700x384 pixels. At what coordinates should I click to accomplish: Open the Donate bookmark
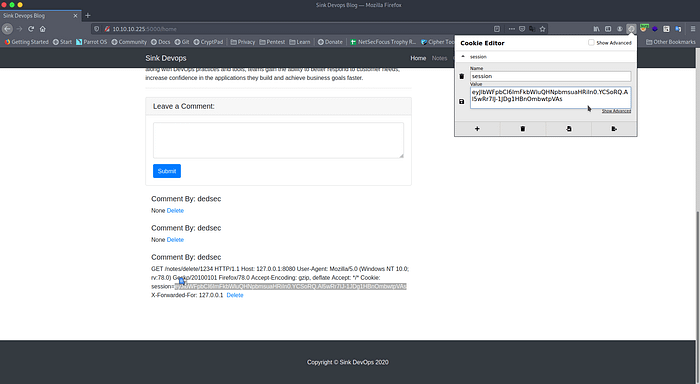(330, 42)
